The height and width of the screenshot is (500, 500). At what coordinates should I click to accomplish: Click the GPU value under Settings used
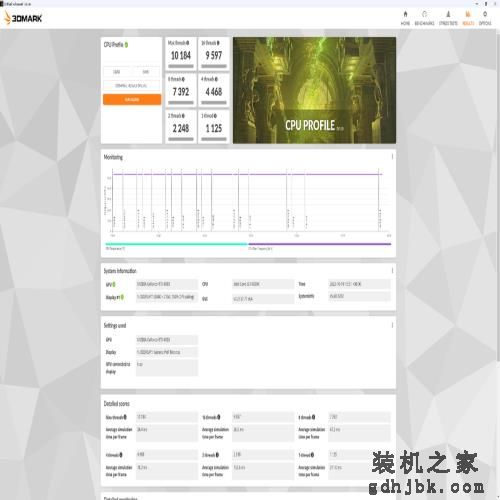coord(167,340)
